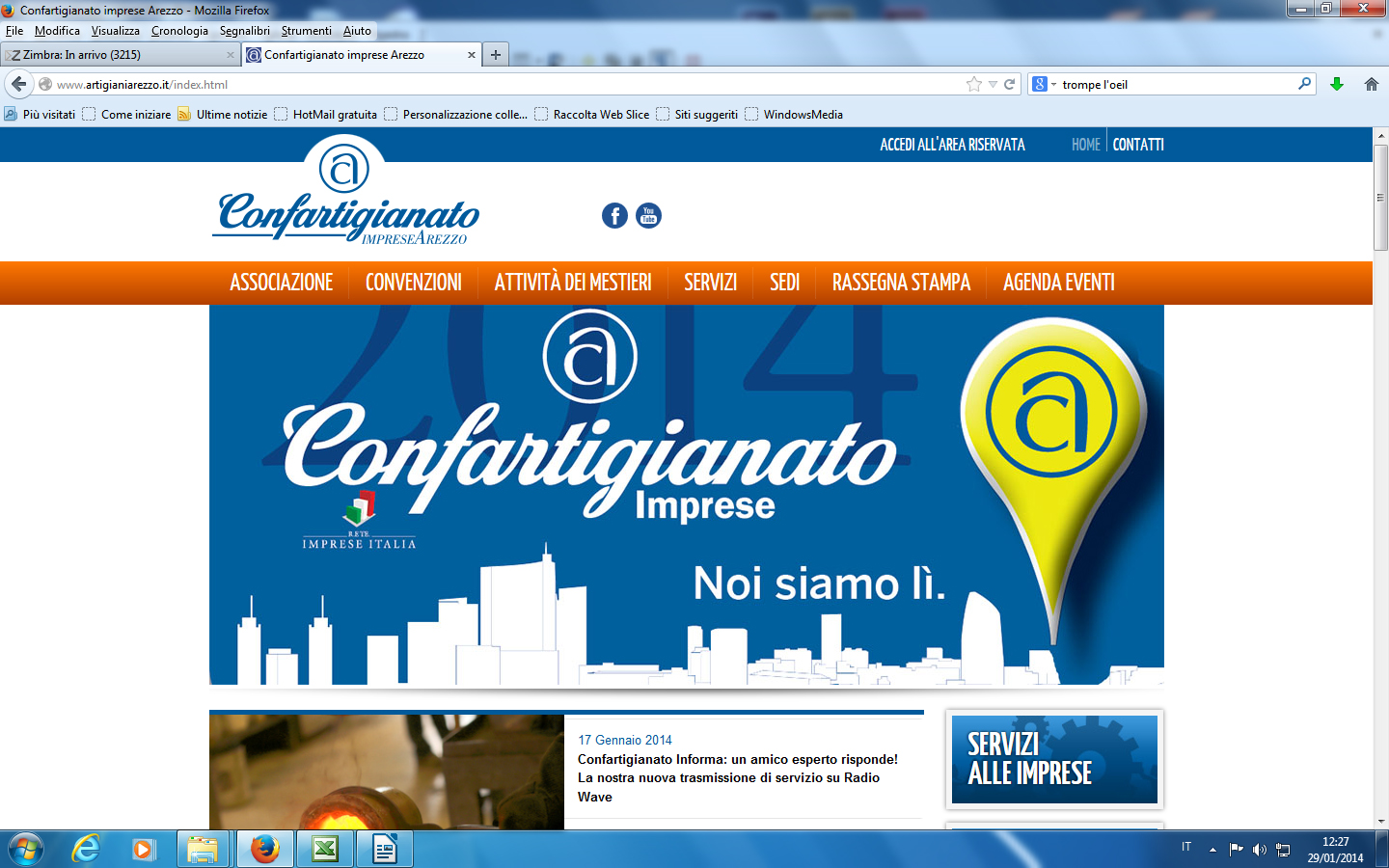This screenshot has width=1389, height=868.
Task: Click the network tray icon
Action: [1283, 850]
